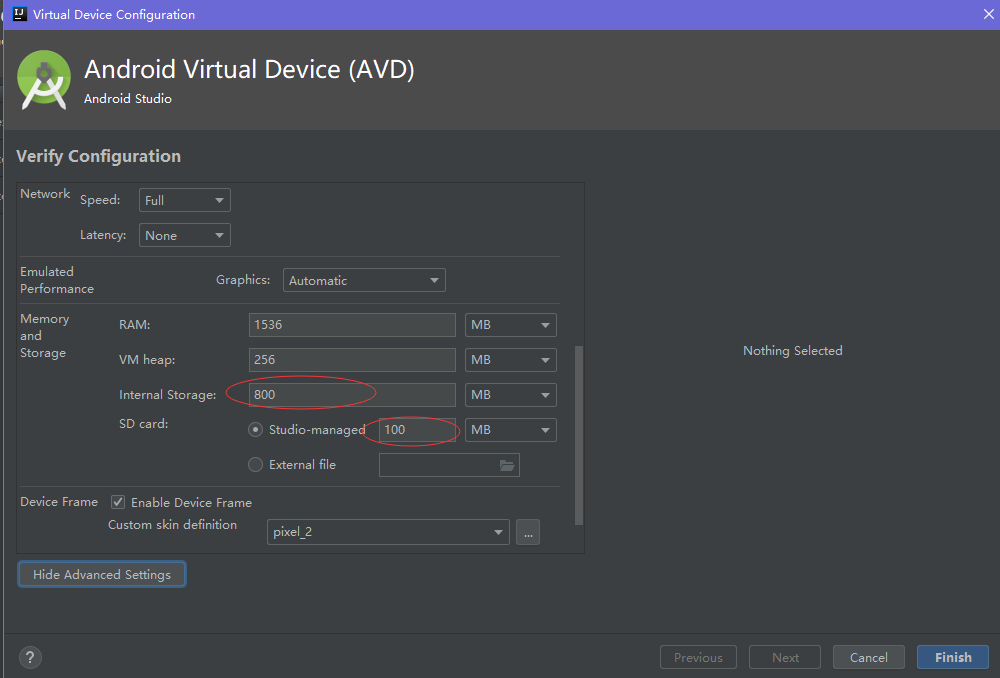Click the SD card label

pos(143,424)
